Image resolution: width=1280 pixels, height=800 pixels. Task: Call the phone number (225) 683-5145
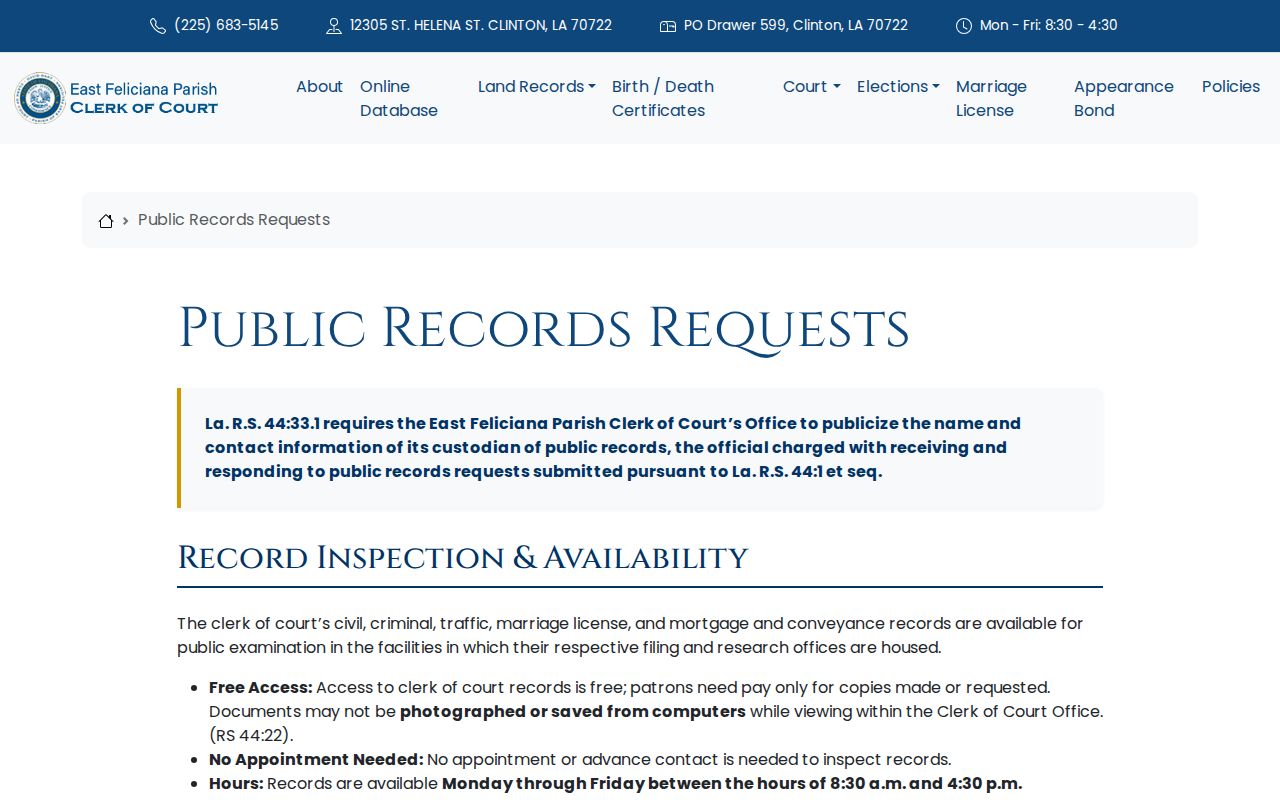point(226,25)
